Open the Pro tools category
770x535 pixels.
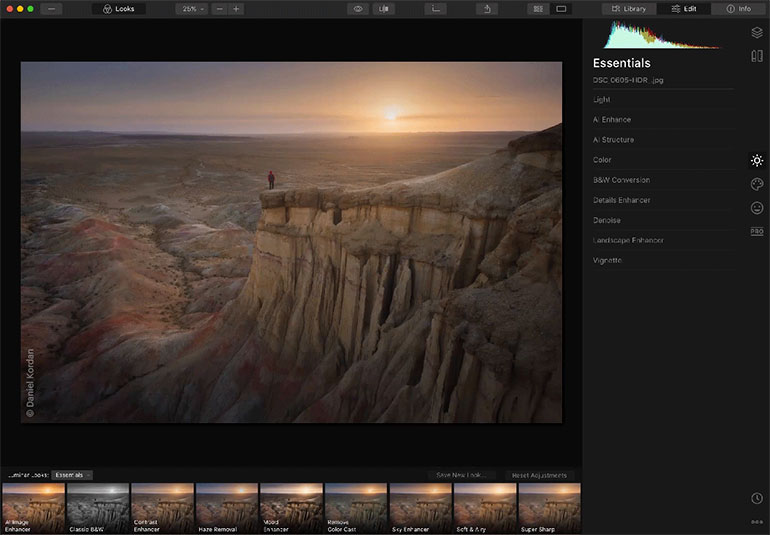(x=757, y=231)
